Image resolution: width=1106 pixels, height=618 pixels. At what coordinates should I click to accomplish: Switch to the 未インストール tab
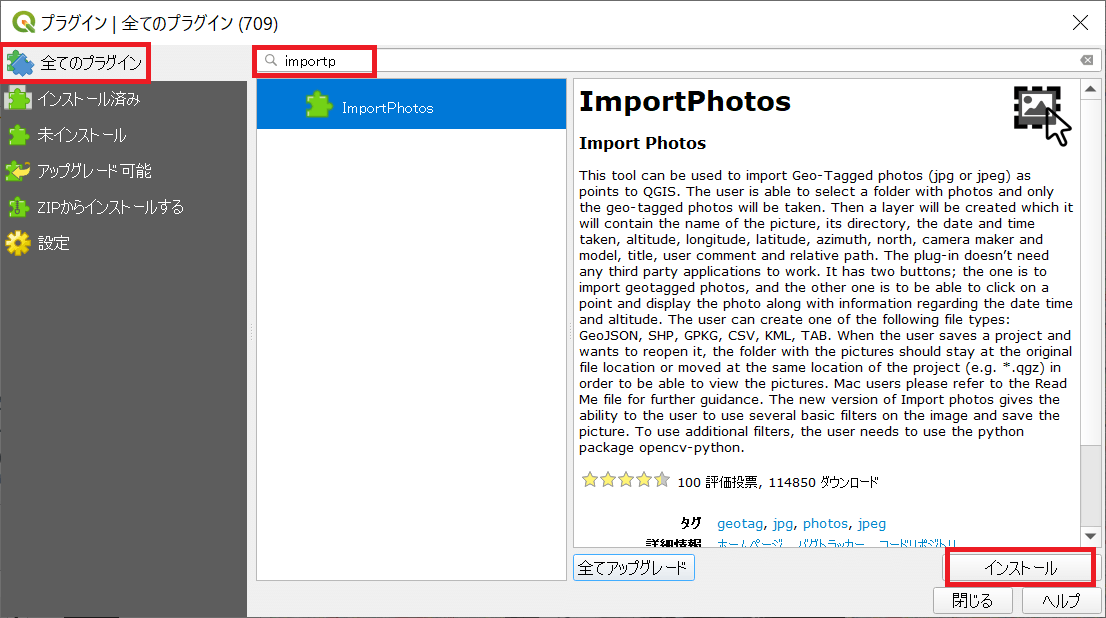tap(81, 135)
